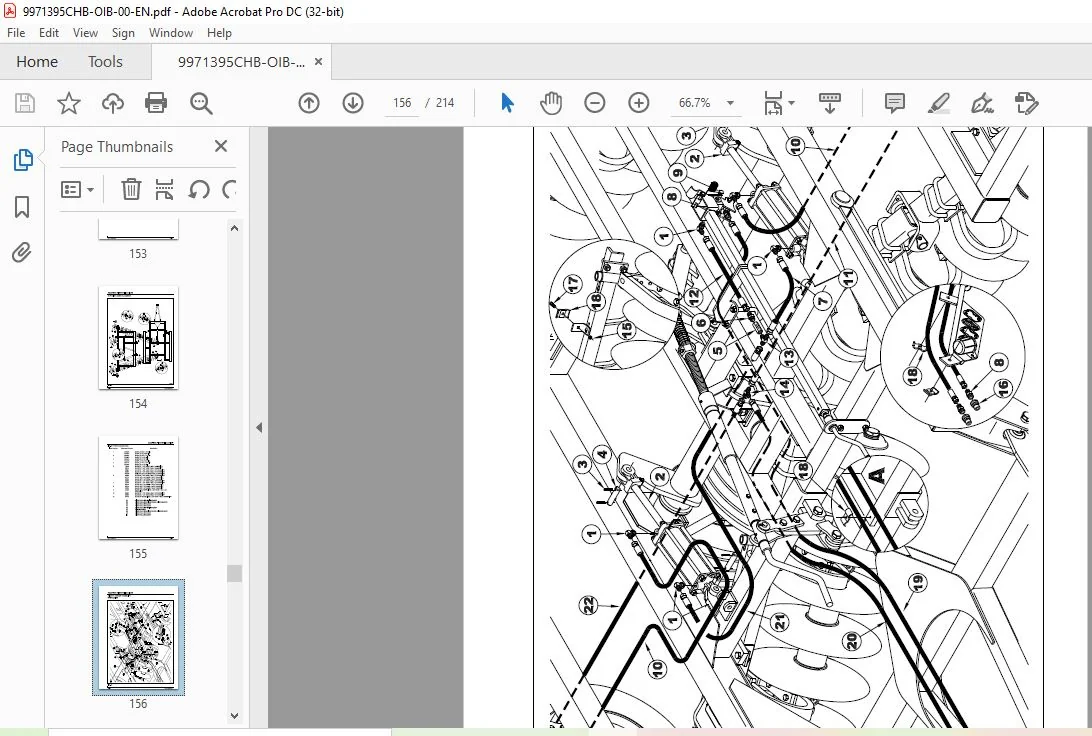
Task: Go to previous page arrow
Action: [309, 103]
